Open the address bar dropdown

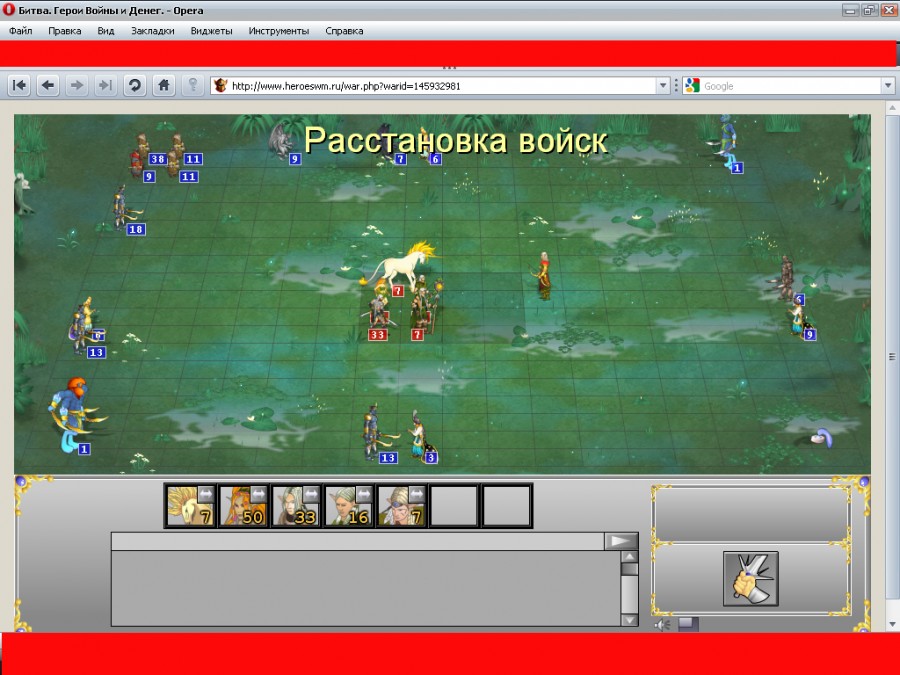(663, 86)
